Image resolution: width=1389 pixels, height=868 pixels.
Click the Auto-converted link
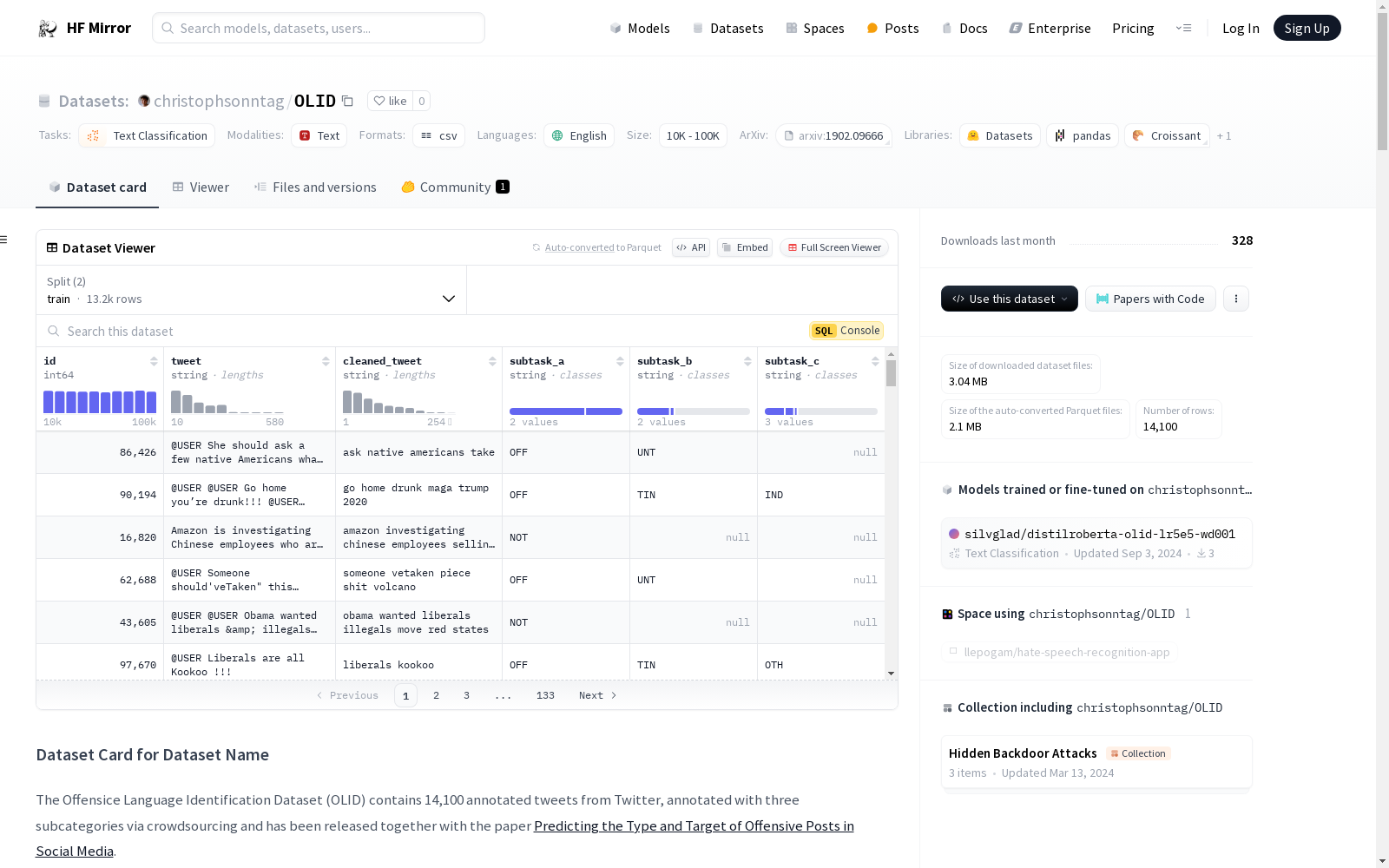point(579,247)
